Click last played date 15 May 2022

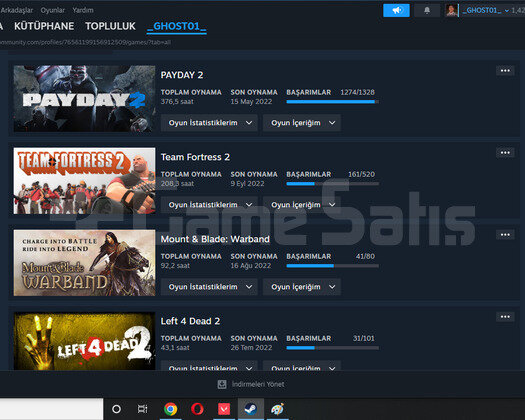point(251,102)
